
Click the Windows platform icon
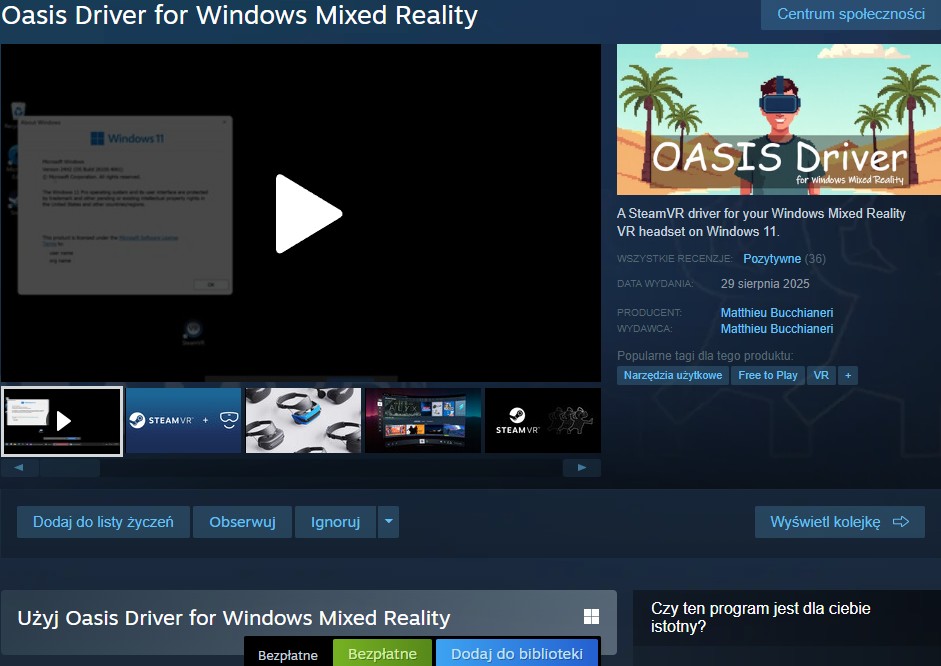tap(591, 617)
